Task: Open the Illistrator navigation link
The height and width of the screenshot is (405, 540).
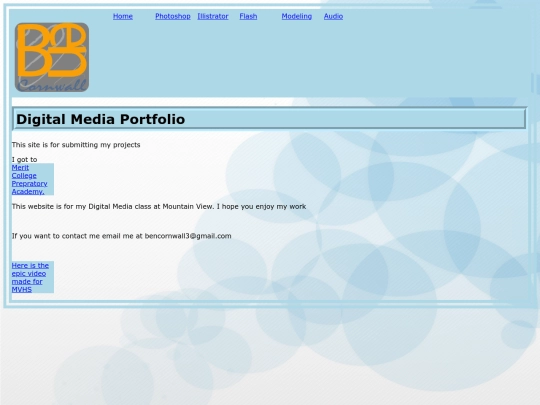Action: tap(213, 16)
